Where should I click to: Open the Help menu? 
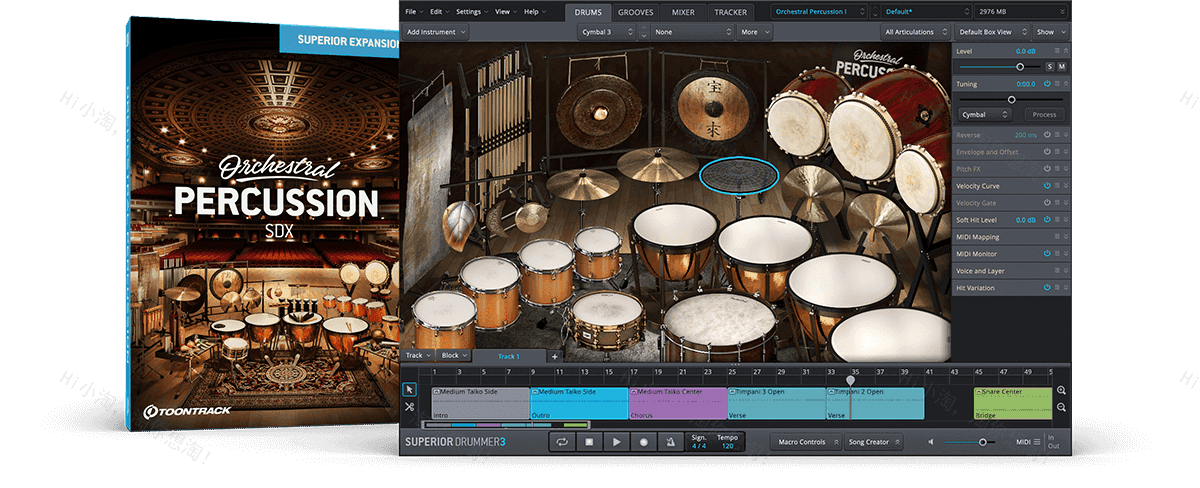click(533, 12)
